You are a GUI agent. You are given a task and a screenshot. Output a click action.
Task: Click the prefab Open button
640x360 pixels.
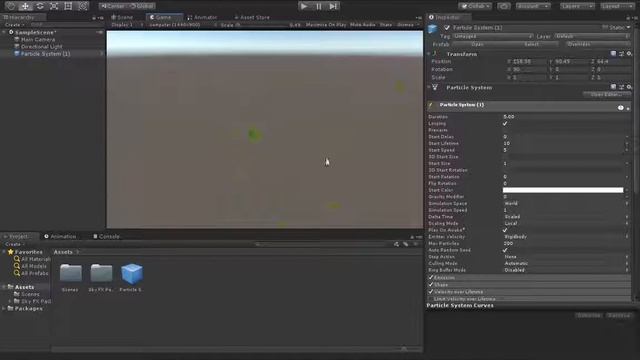tap(477, 44)
